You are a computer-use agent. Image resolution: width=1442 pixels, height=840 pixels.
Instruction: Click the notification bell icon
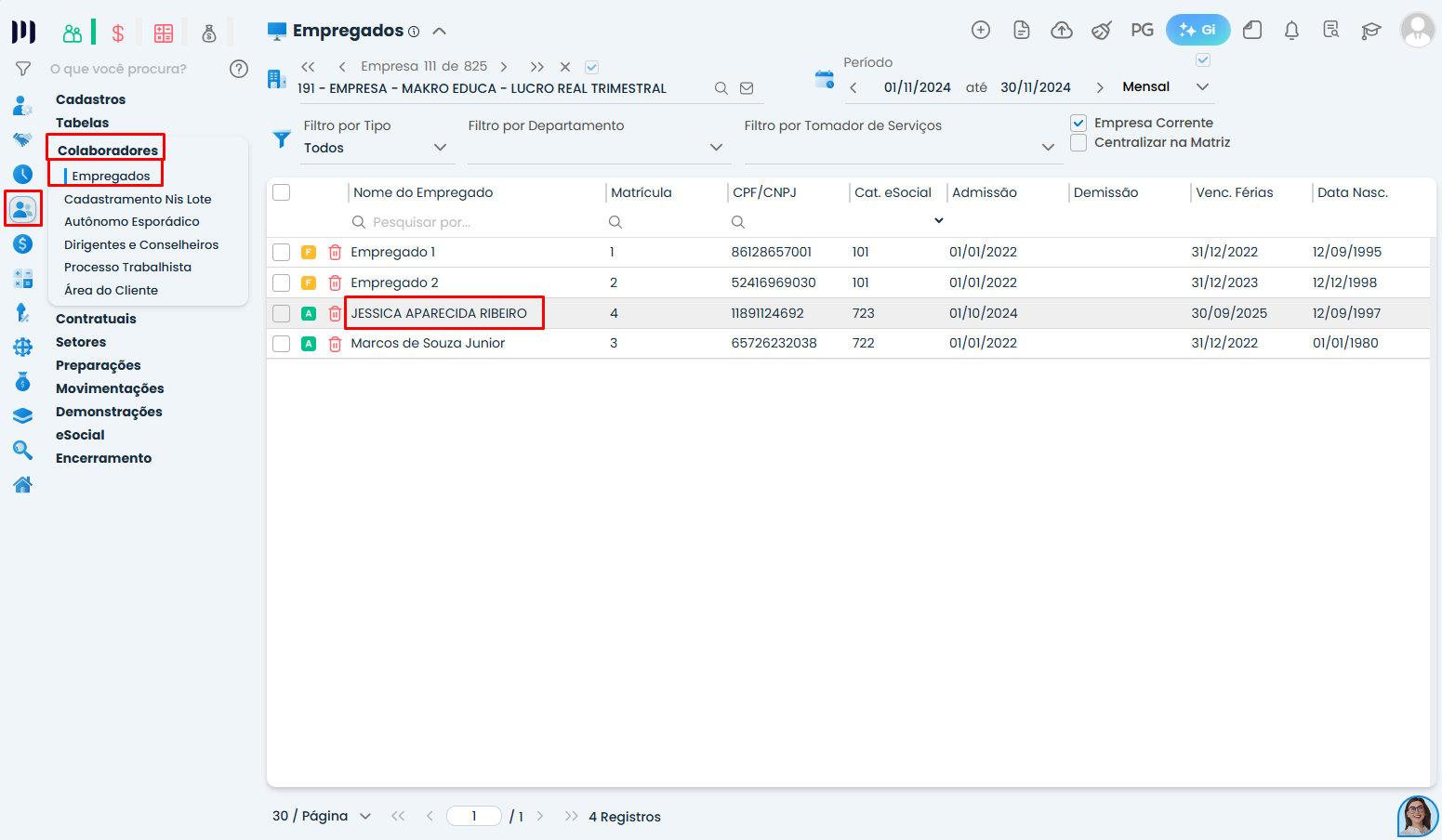(1291, 31)
